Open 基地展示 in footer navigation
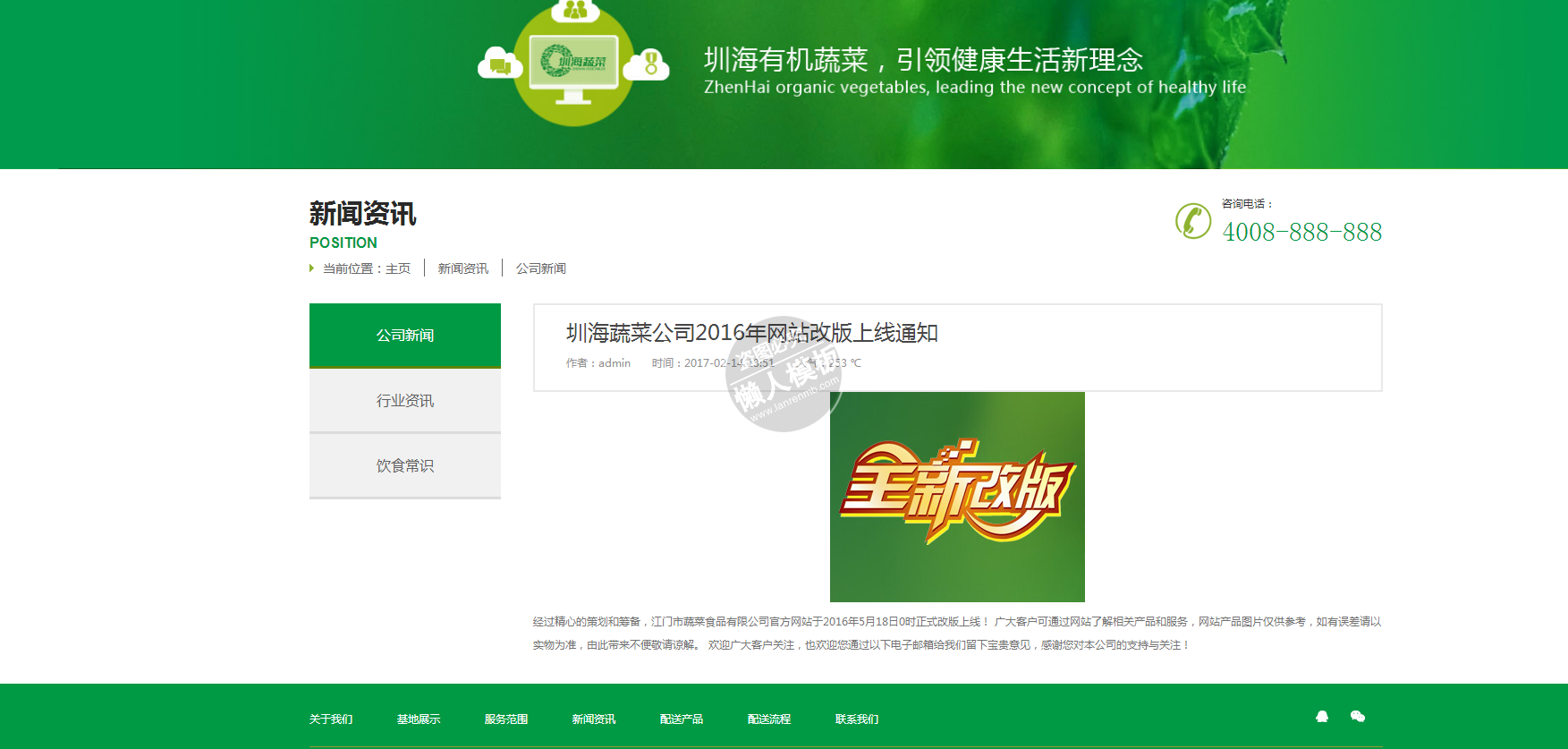The height and width of the screenshot is (749, 1568). 419,719
